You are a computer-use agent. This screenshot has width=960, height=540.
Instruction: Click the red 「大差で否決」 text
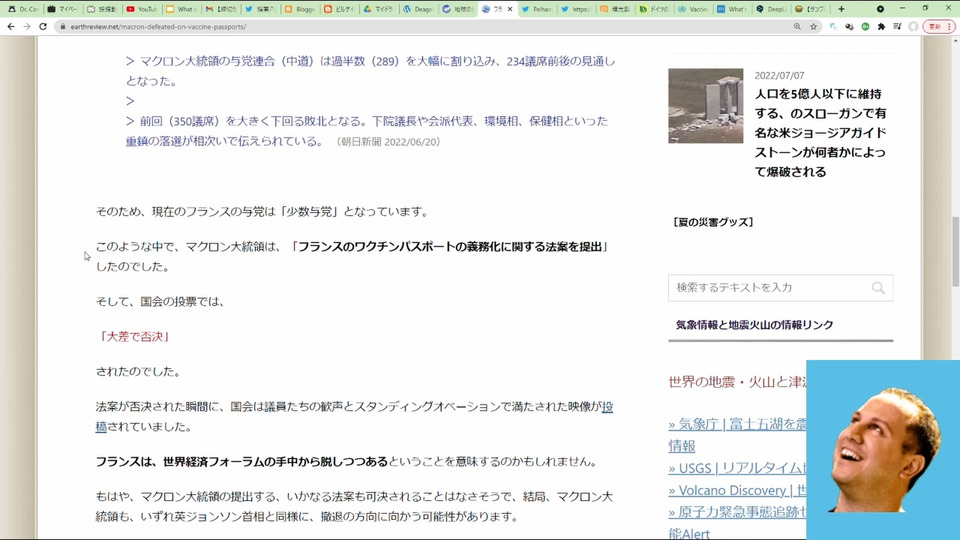[x=134, y=336]
